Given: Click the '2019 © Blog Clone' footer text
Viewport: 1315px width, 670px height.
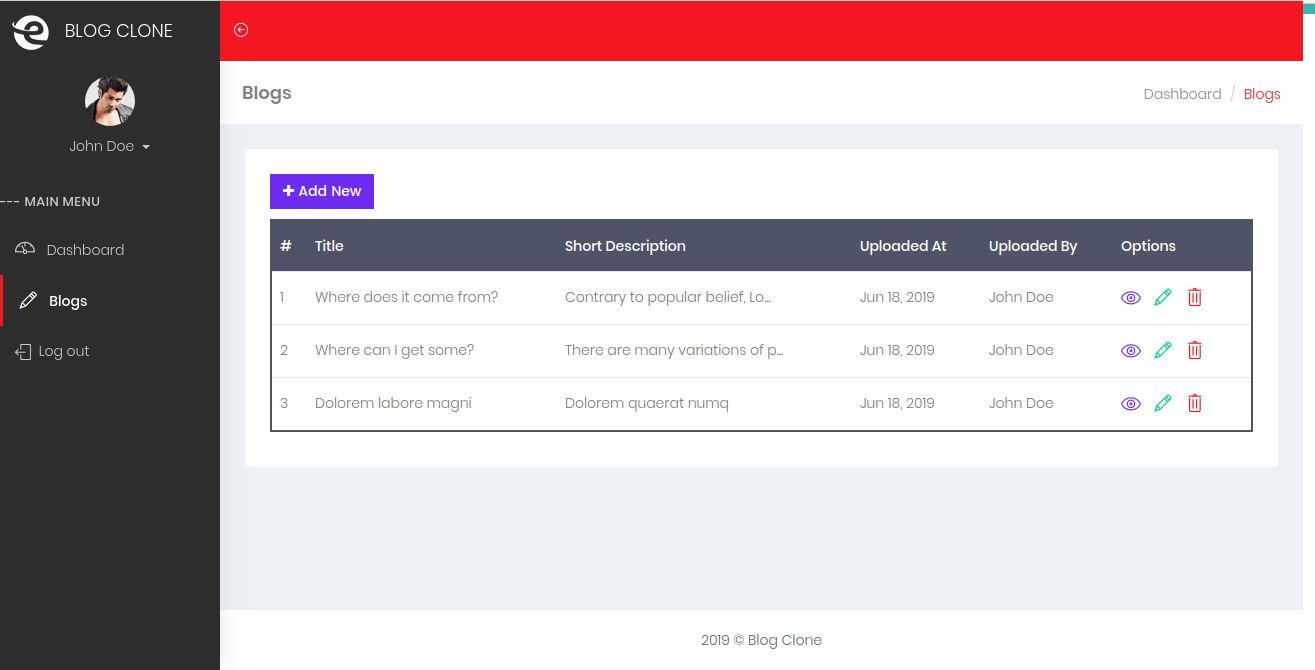Looking at the screenshot, I should 761,640.
